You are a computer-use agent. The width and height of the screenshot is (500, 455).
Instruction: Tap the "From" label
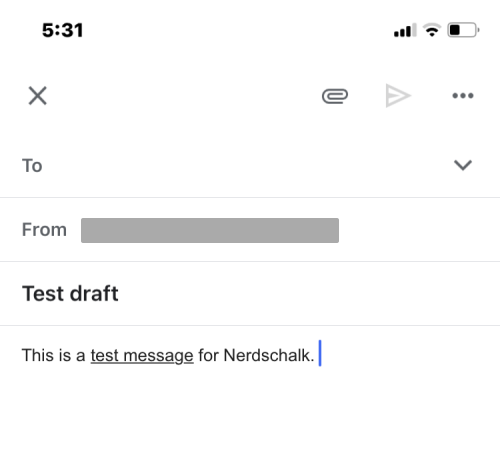pos(44,230)
